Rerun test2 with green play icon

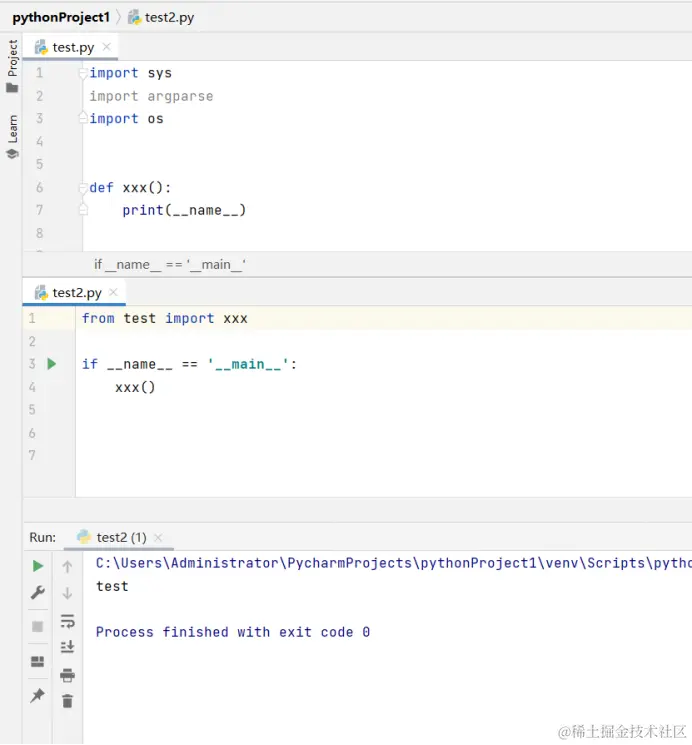tap(38, 566)
